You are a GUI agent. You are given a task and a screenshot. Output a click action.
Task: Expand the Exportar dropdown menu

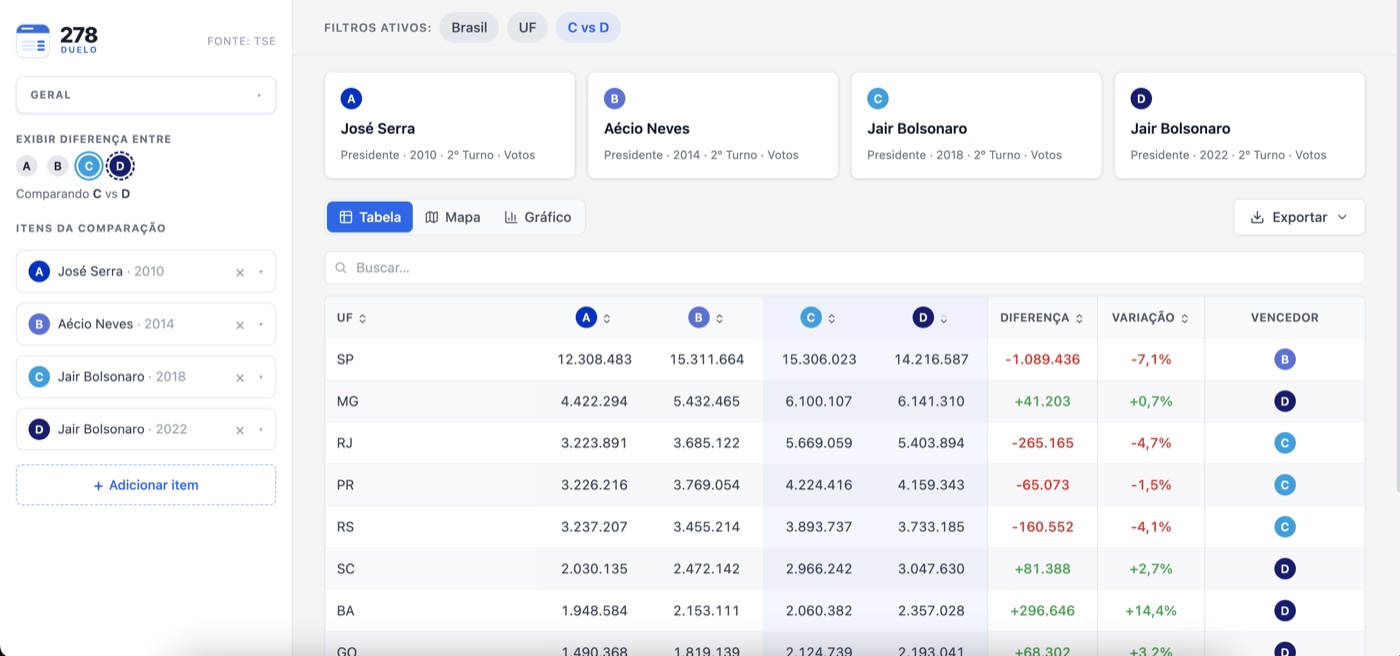pos(1299,217)
